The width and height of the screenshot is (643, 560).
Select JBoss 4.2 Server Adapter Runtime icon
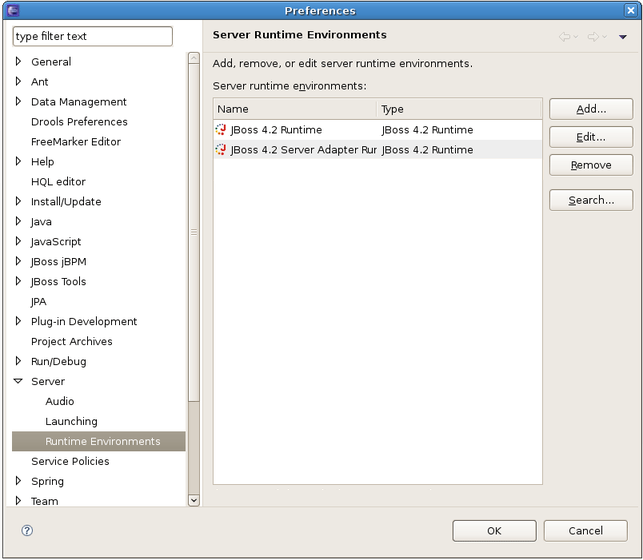coord(221,150)
